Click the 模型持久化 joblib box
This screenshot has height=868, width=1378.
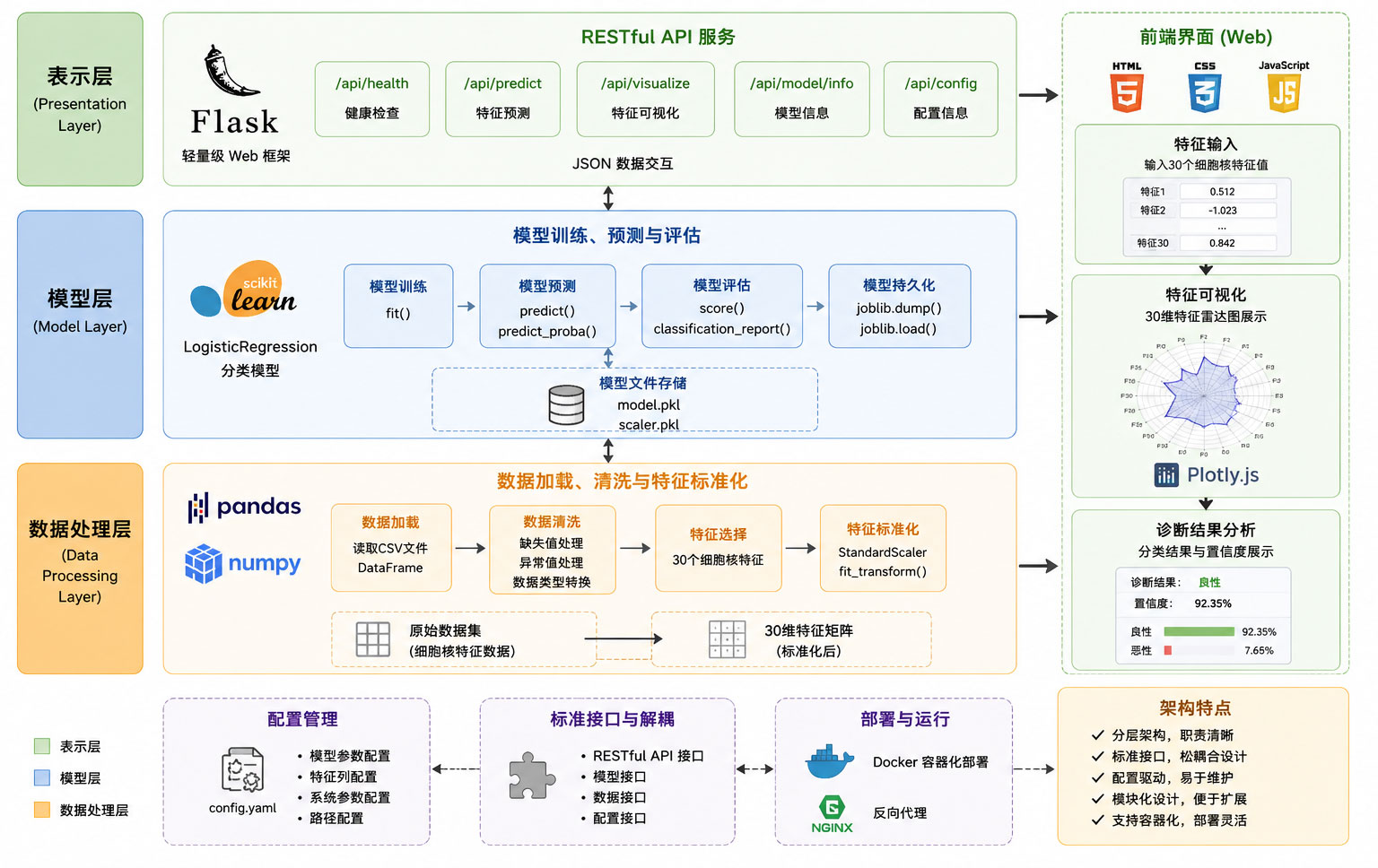click(899, 306)
